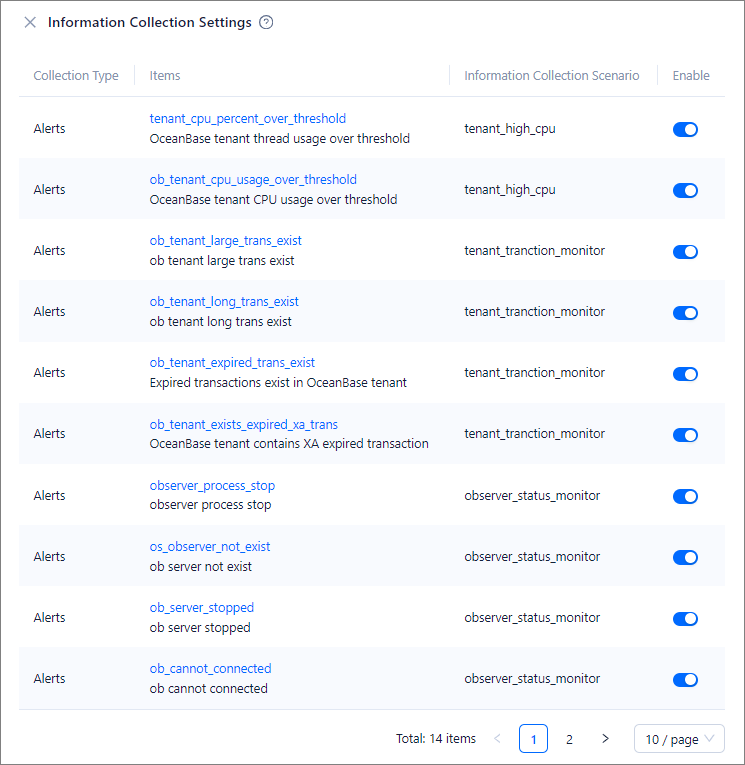This screenshot has height=765, width=745.
Task: Disable the tenant_cpu_percent_over_threshold alert toggle
Action: (x=685, y=129)
